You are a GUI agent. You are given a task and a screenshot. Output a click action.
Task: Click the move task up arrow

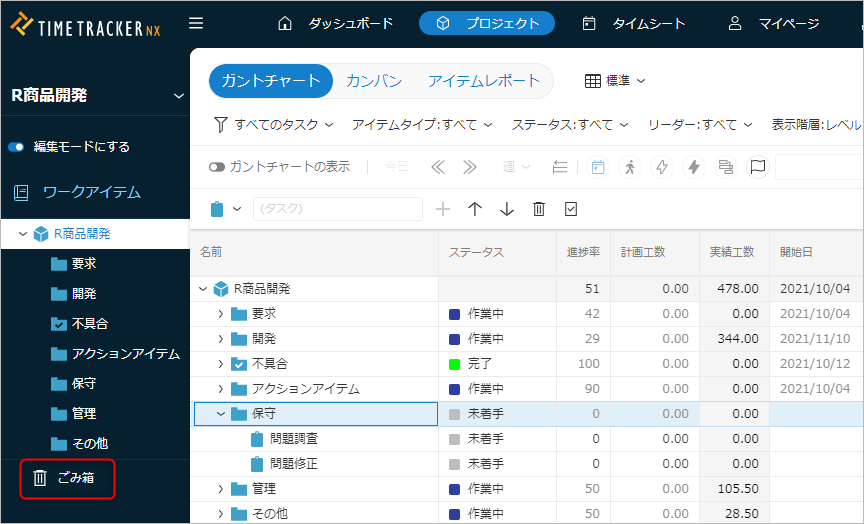pos(475,209)
